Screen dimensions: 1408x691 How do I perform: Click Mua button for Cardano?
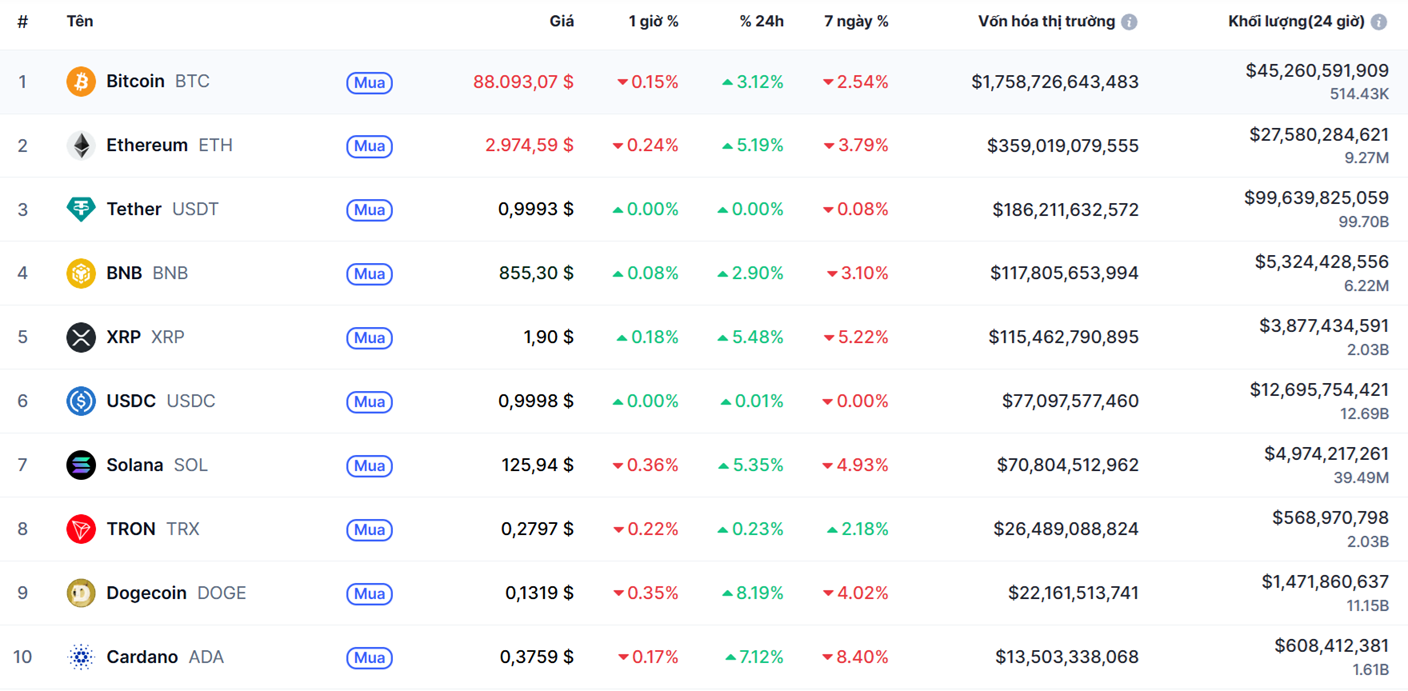(369, 658)
